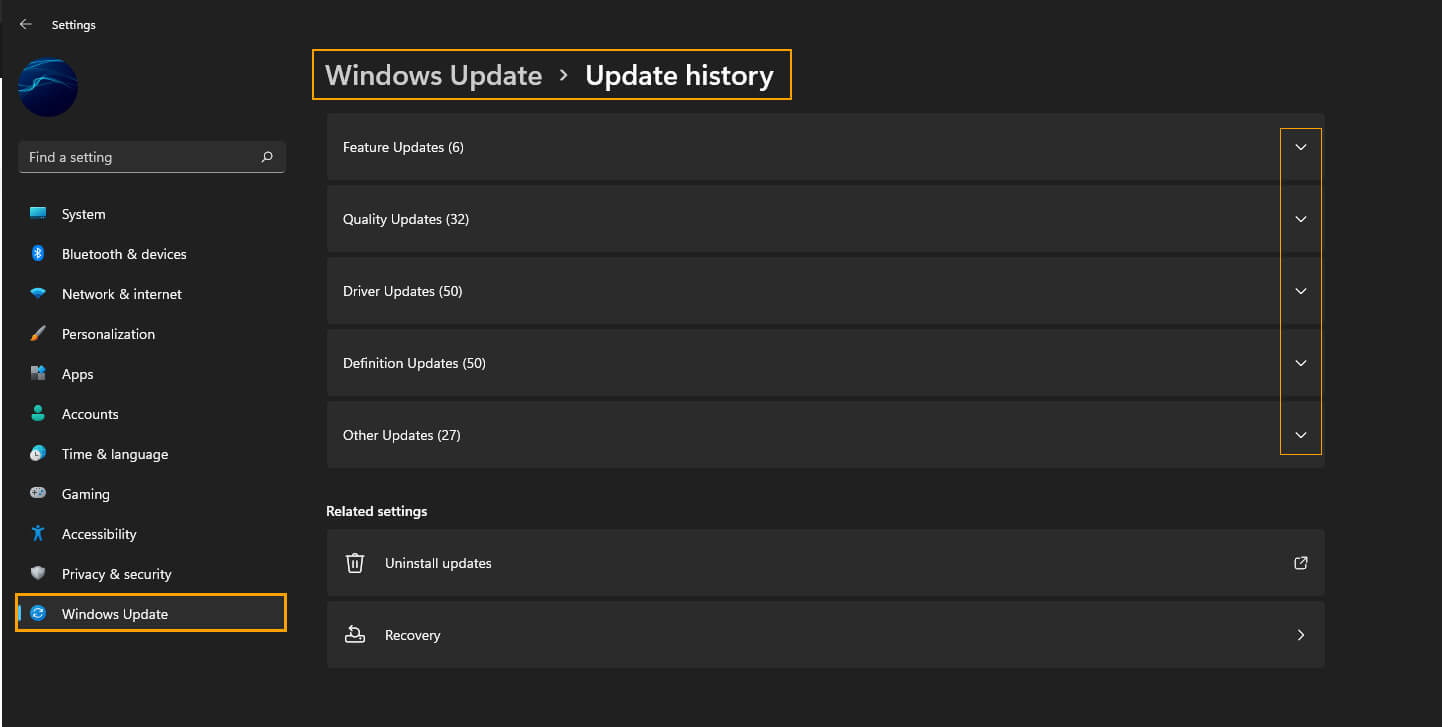Viewport: 1442px width, 727px height.
Task: Click Windows Update breadcrumb link
Action: [x=433, y=75]
